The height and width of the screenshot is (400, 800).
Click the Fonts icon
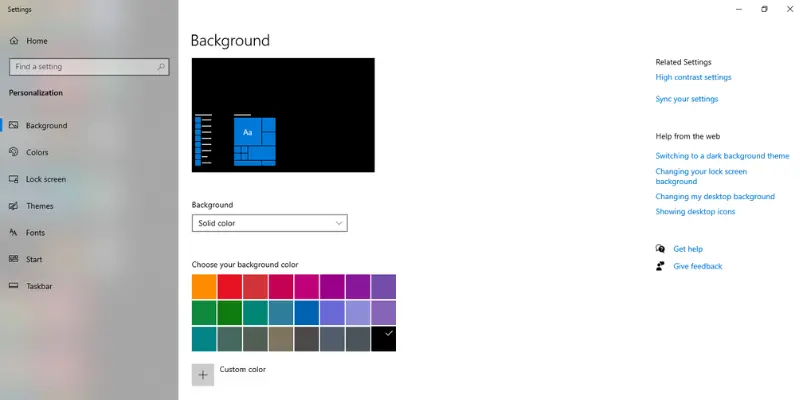[14, 233]
